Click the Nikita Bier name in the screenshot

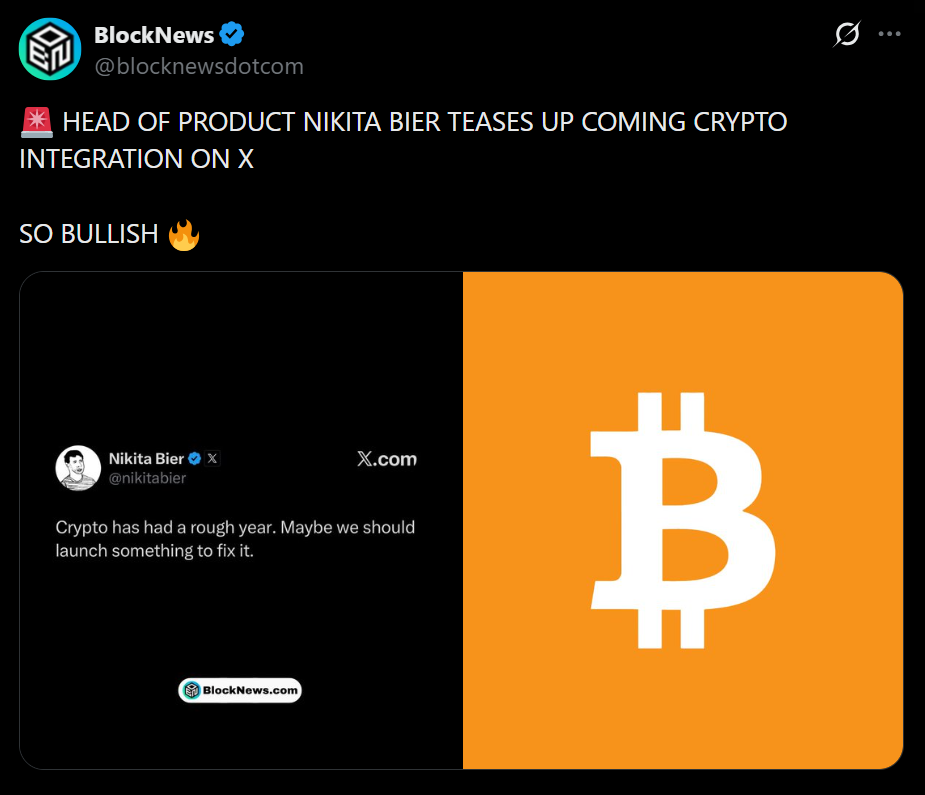click(x=146, y=459)
